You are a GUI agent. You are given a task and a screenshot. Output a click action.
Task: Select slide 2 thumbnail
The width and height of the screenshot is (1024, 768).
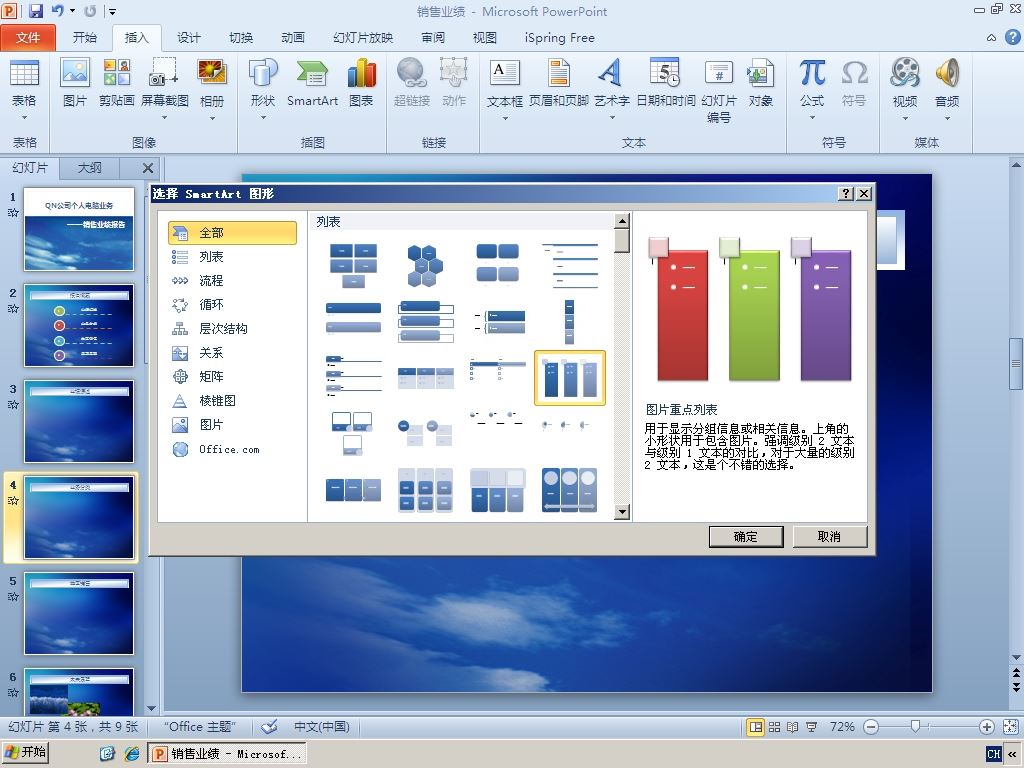pyautogui.click(x=79, y=325)
